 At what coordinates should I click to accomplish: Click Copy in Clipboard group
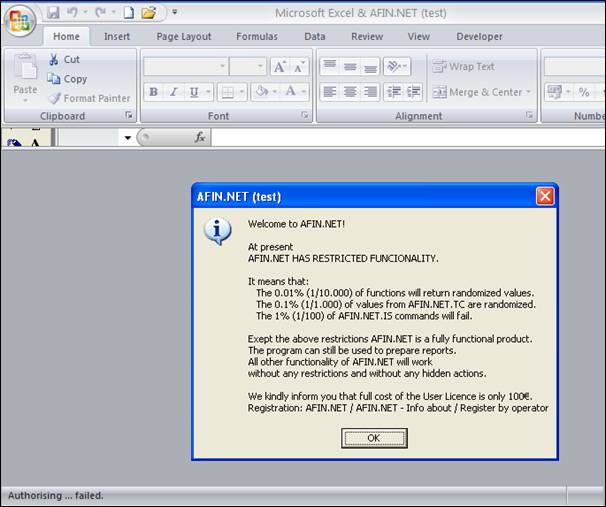[67, 79]
